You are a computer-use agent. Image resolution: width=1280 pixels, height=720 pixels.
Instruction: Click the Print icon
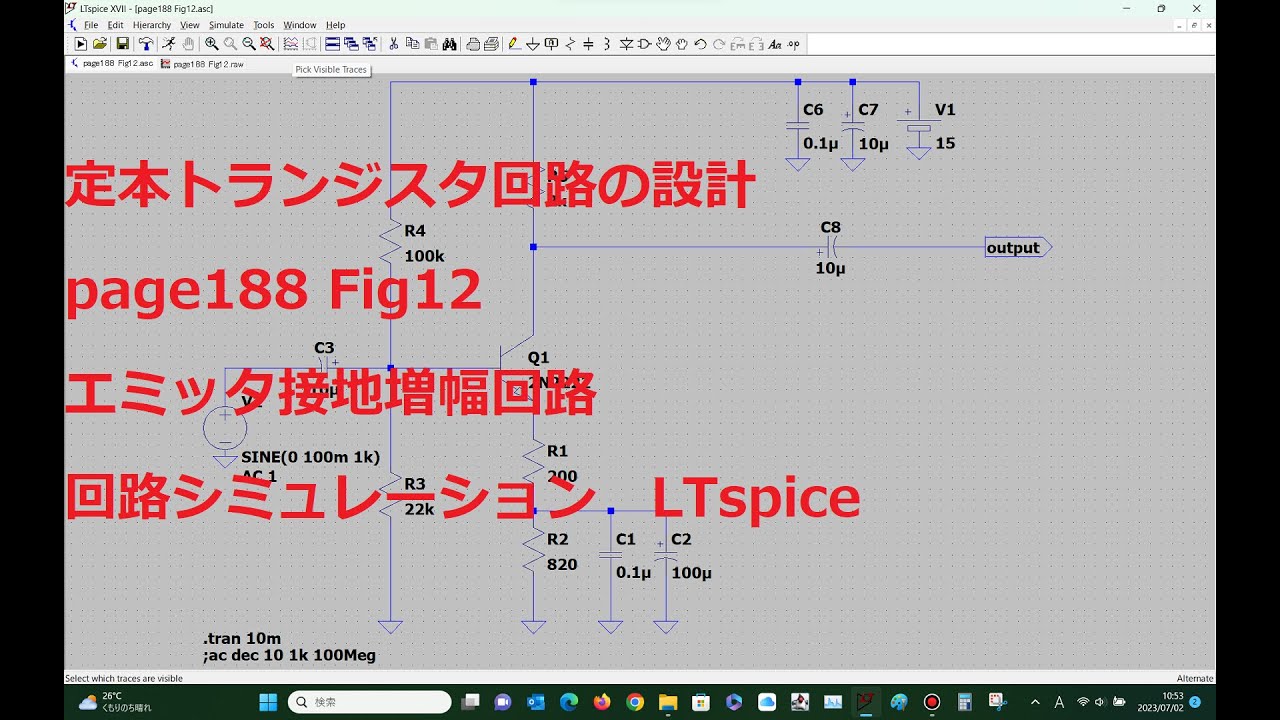click(x=491, y=44)
